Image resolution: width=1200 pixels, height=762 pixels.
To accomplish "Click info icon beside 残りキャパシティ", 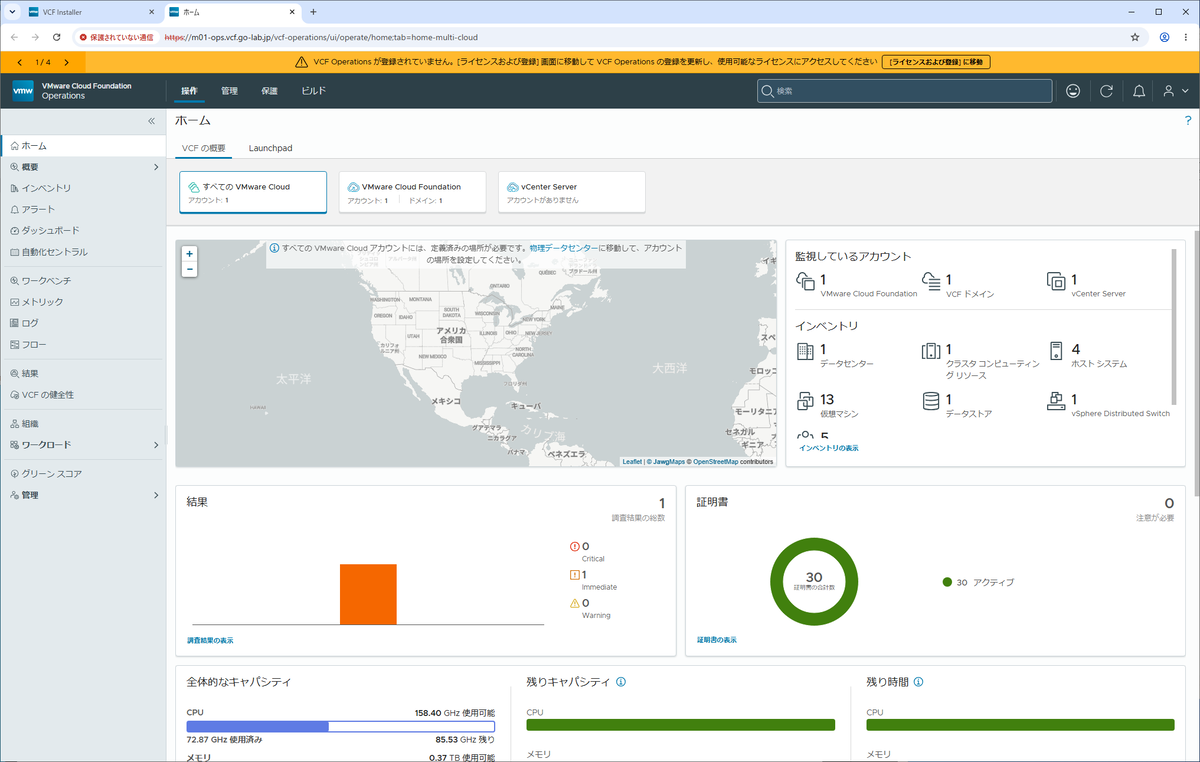I will [x=621, y=682].
